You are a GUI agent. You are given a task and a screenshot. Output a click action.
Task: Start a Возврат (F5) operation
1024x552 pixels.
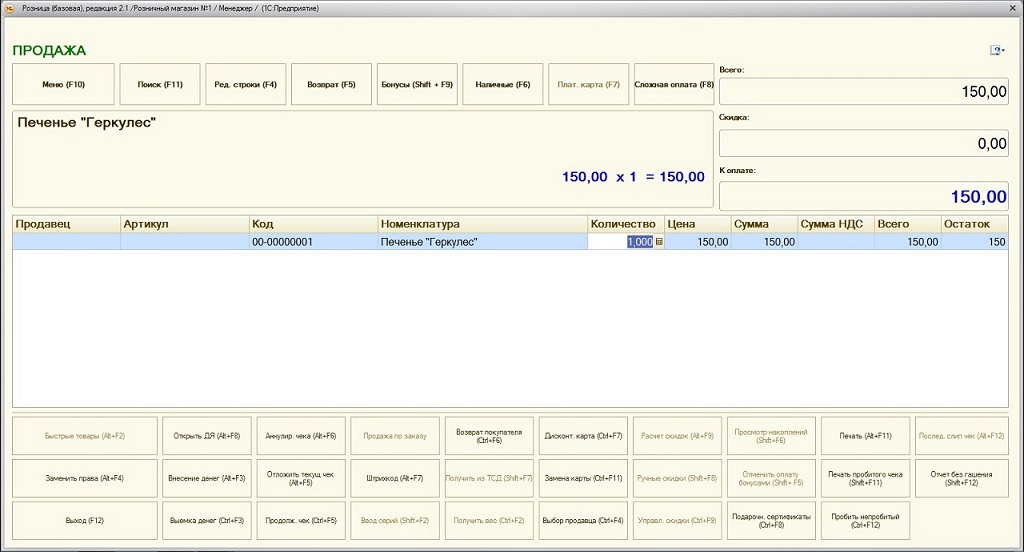[x=331, y=84]
